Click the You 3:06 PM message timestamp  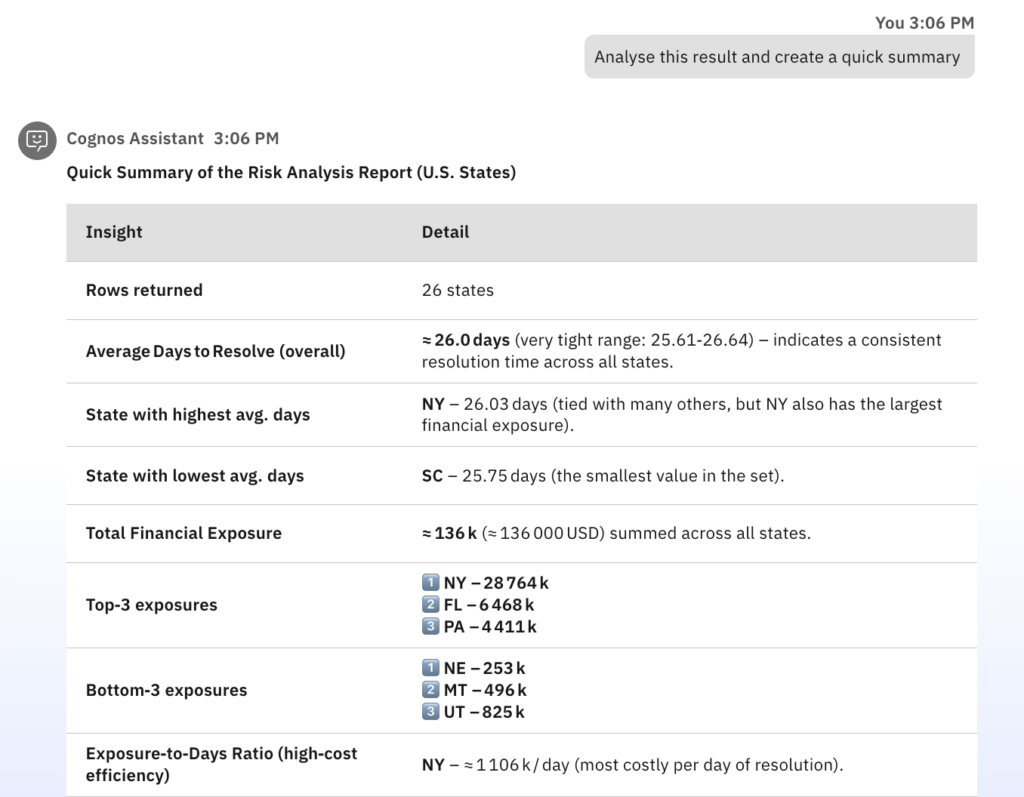[924, 22]
